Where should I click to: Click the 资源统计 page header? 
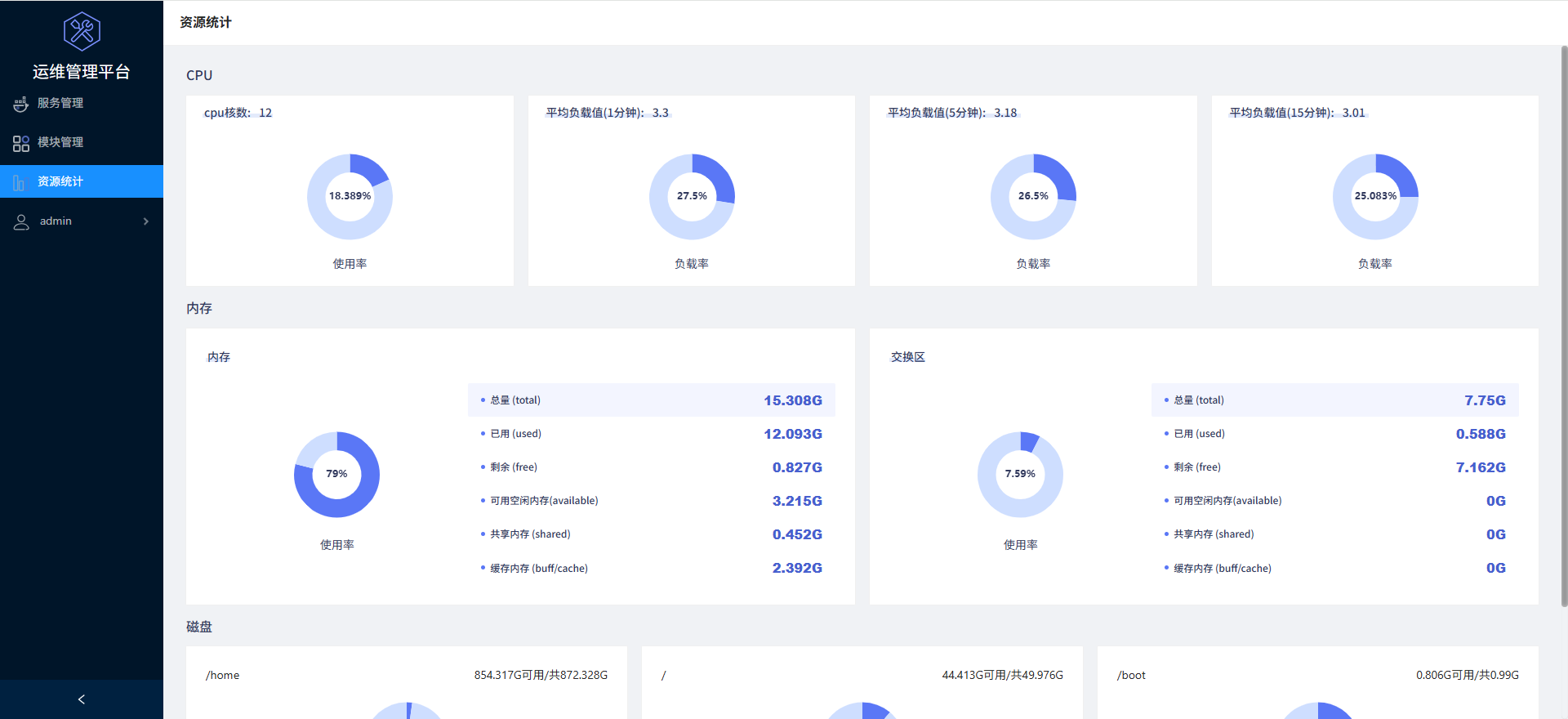(x=206, y=22)
